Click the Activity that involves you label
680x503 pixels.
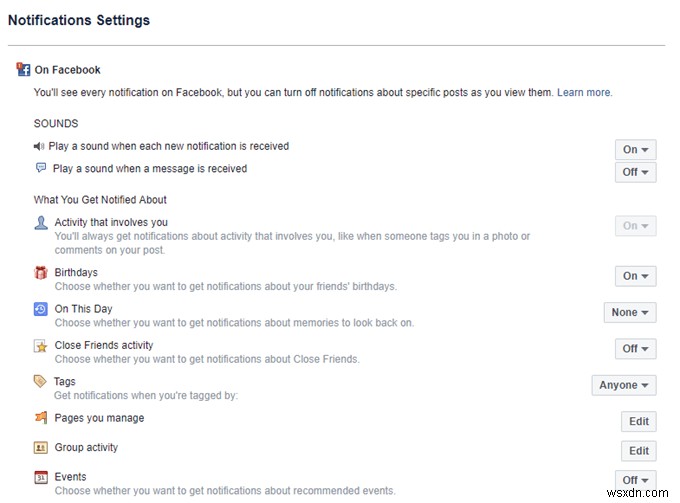pyautogui.click(x=111, y=222)
